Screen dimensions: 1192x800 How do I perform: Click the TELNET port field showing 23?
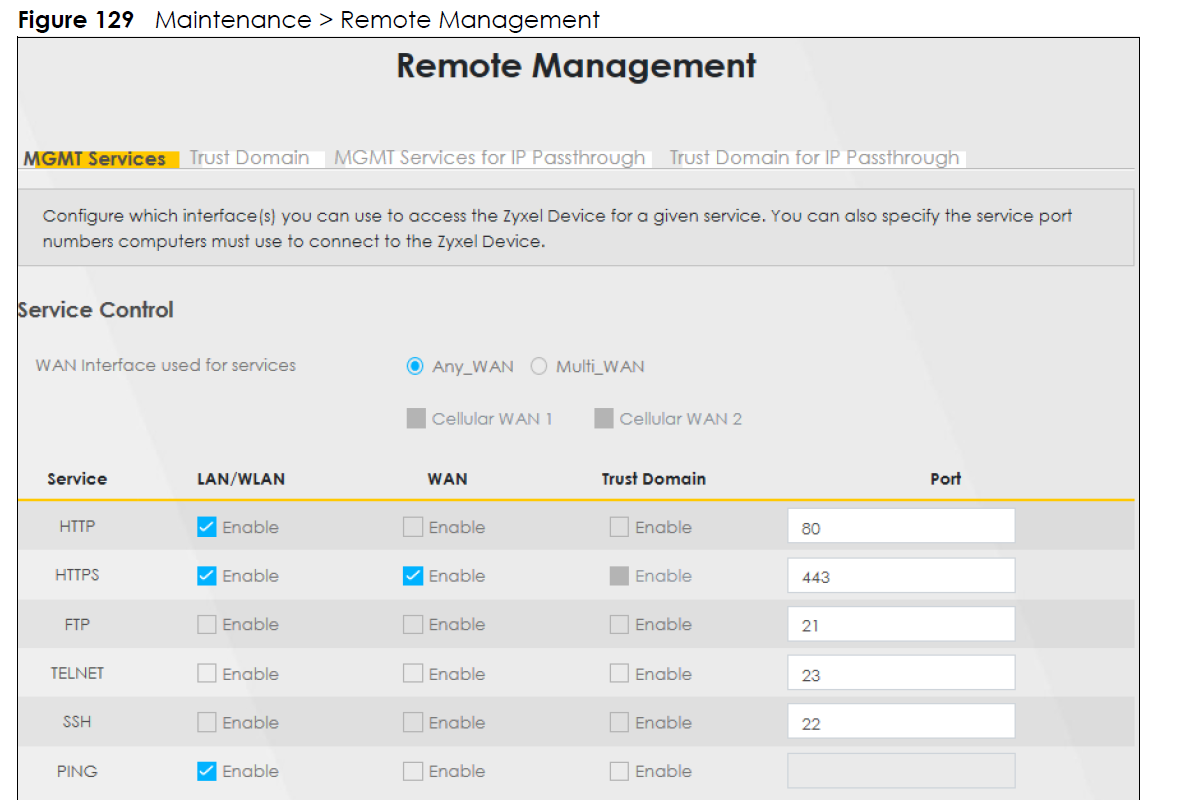(900, 674)
